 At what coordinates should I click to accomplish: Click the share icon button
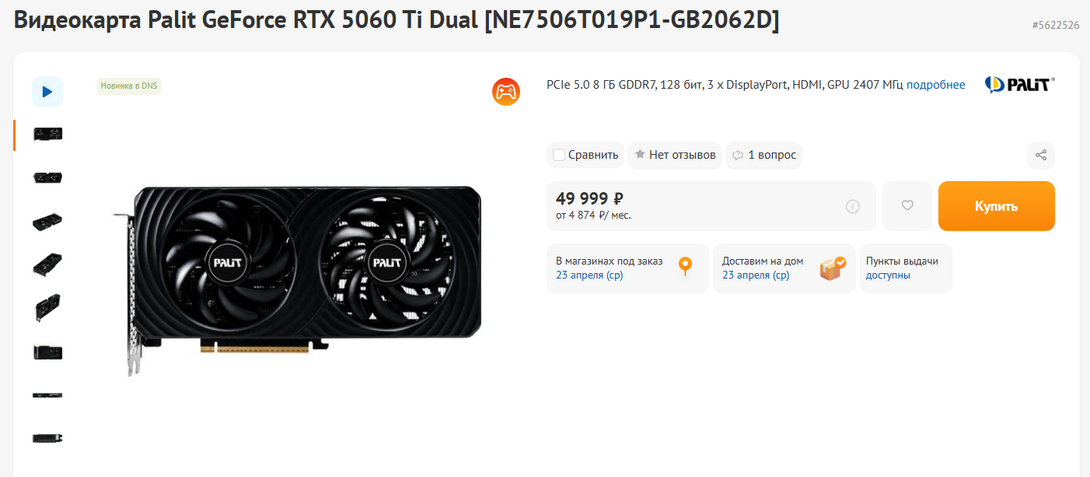(x=1041, y=155)
